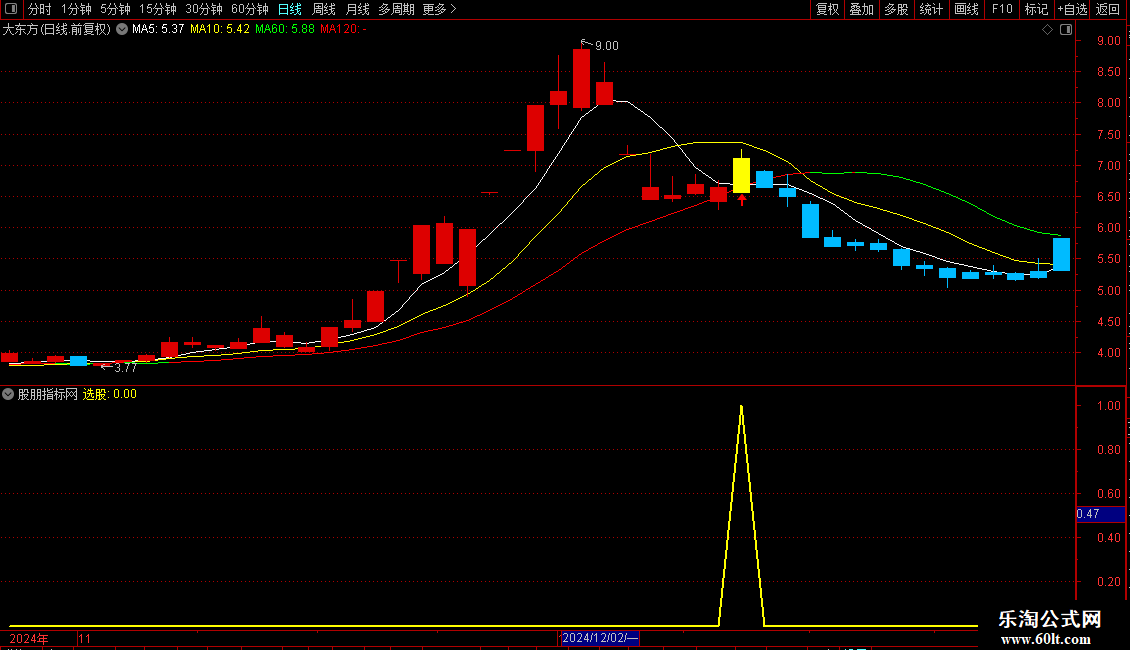Open the 复权 adjustment option

827,9
